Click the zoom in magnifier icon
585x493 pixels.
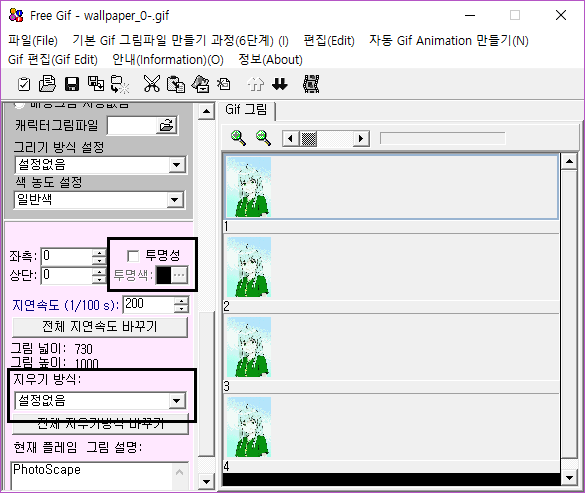point(238,138)
